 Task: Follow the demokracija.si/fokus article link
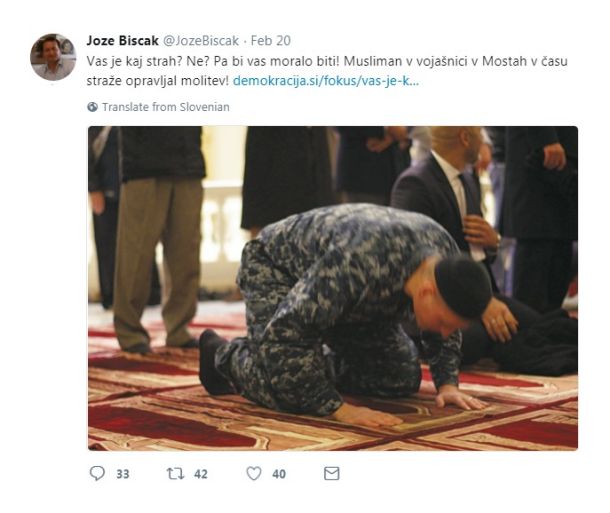326,81
